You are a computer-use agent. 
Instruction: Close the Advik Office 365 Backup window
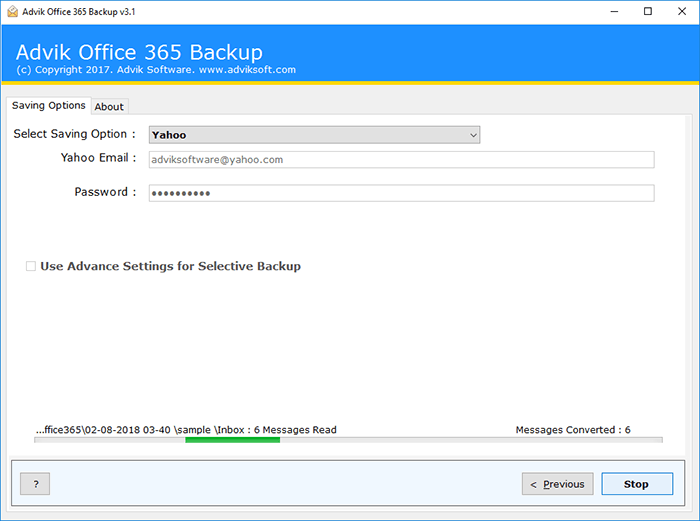[x=682, y=12]
